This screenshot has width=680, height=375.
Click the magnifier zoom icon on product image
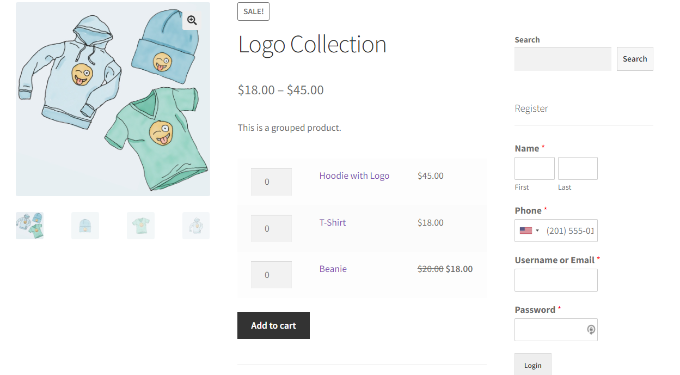coord(192,20)
